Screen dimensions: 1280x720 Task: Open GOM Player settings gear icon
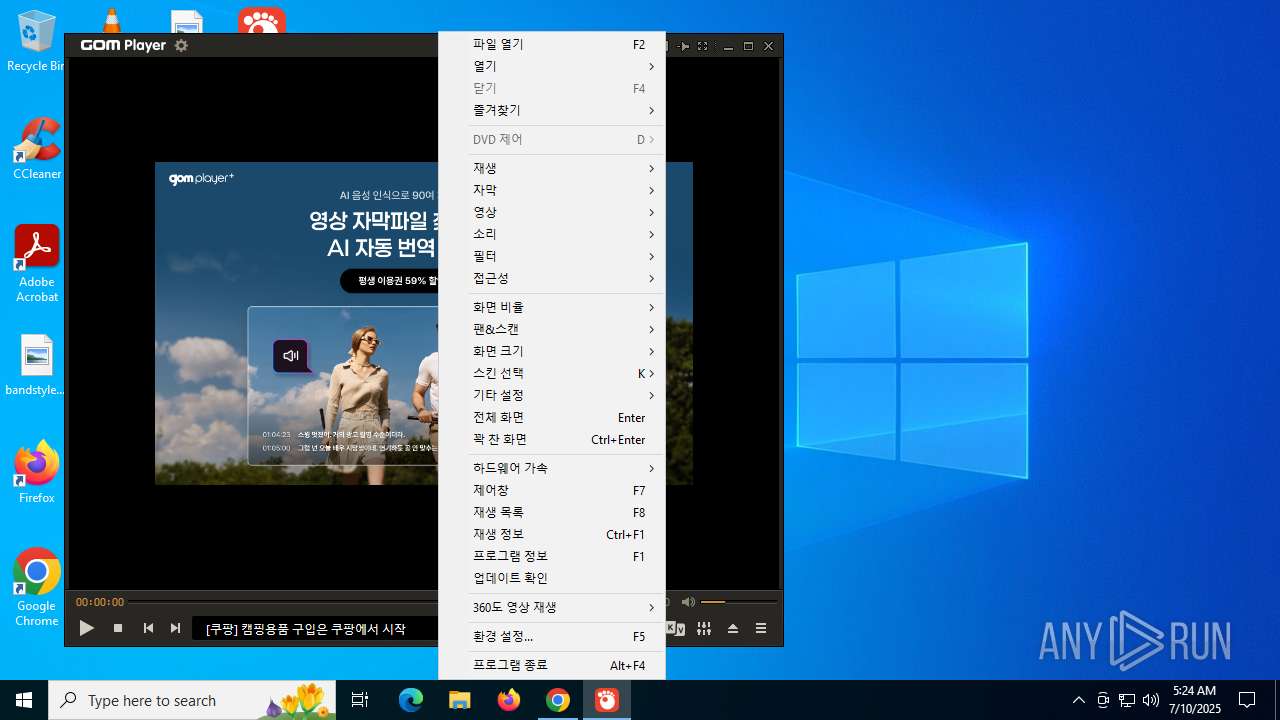[181, 45]
